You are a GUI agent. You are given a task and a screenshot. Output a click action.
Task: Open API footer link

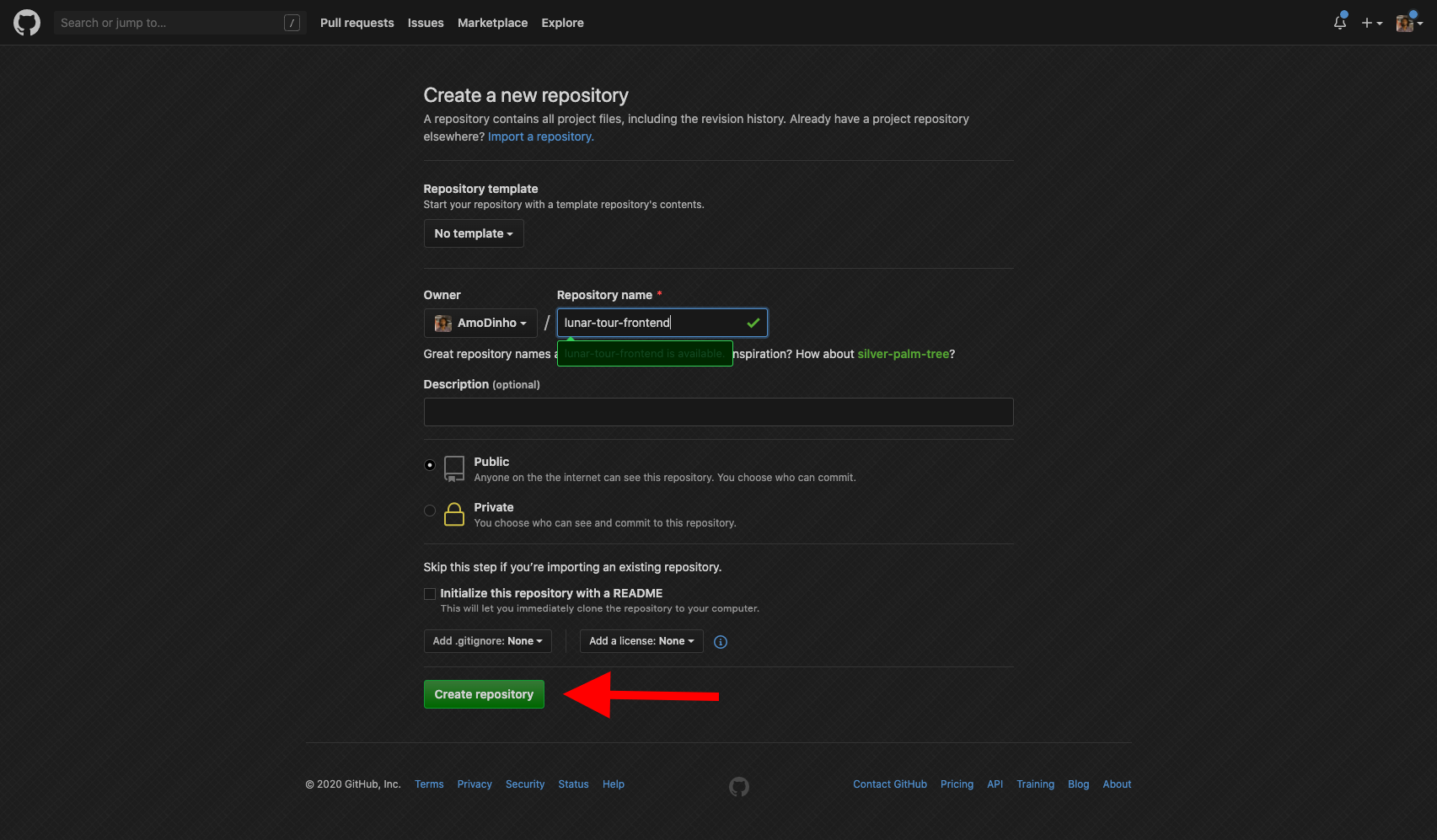tap(995, 784)
